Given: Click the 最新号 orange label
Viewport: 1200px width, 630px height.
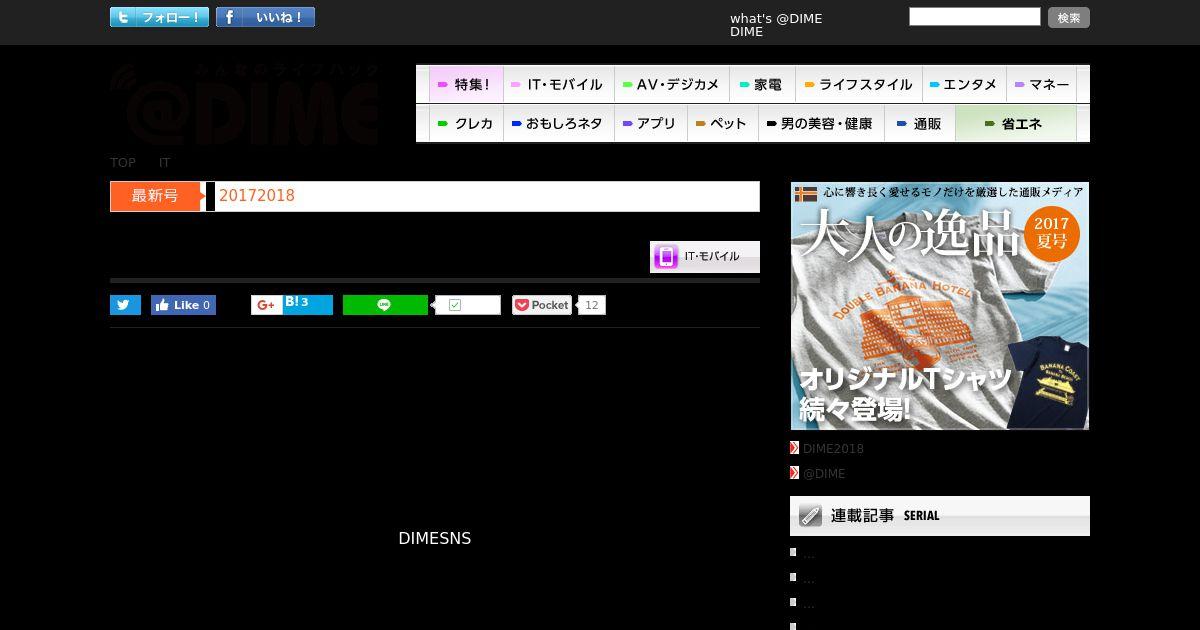Looking at the screenshot, I should tap(157, 196).
